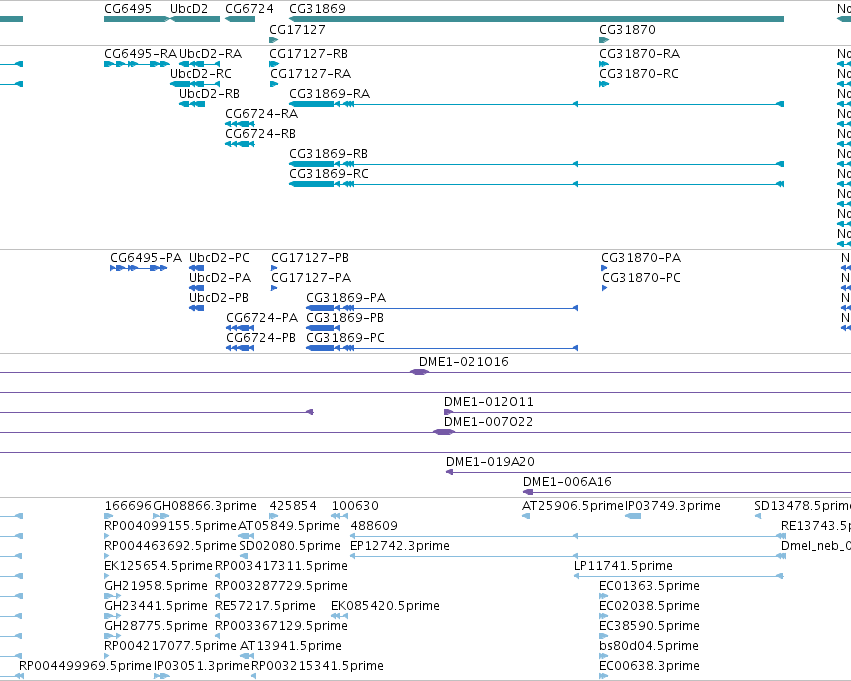The height and width of the screenshot is (681, 851).
Task: Click protein CG31869-PC label
Action: [346, 338]
